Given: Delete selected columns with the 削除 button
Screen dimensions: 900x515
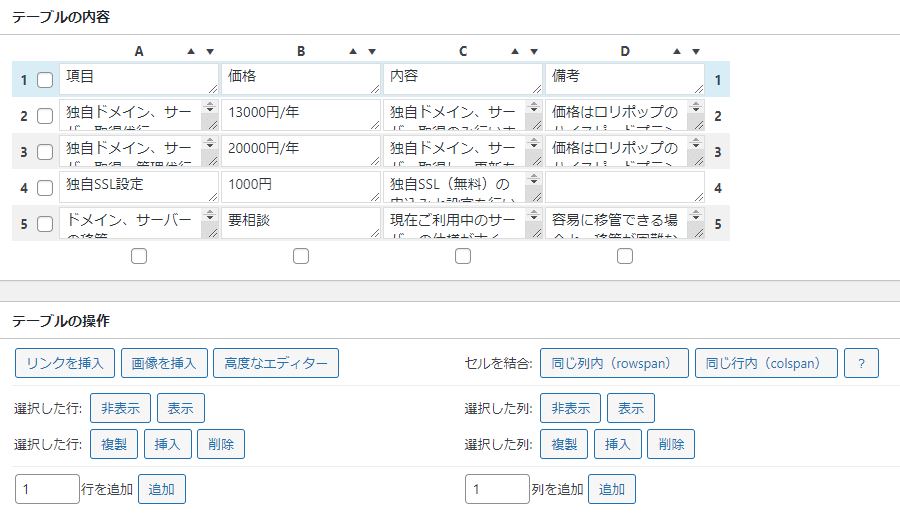Looking at the screenshot, I should (670, 443).
